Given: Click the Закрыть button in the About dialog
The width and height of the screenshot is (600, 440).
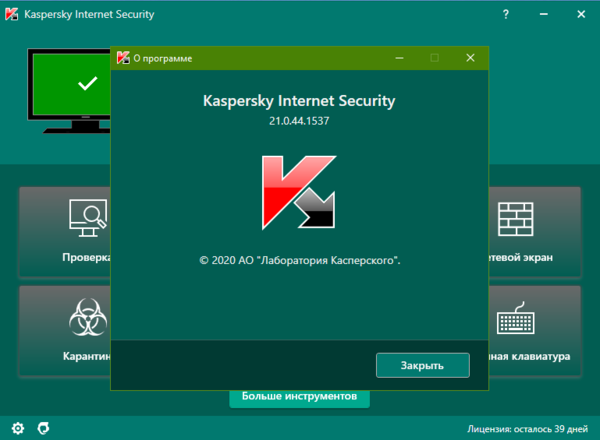Looking at the screenshot, I should tap(423, 365).
